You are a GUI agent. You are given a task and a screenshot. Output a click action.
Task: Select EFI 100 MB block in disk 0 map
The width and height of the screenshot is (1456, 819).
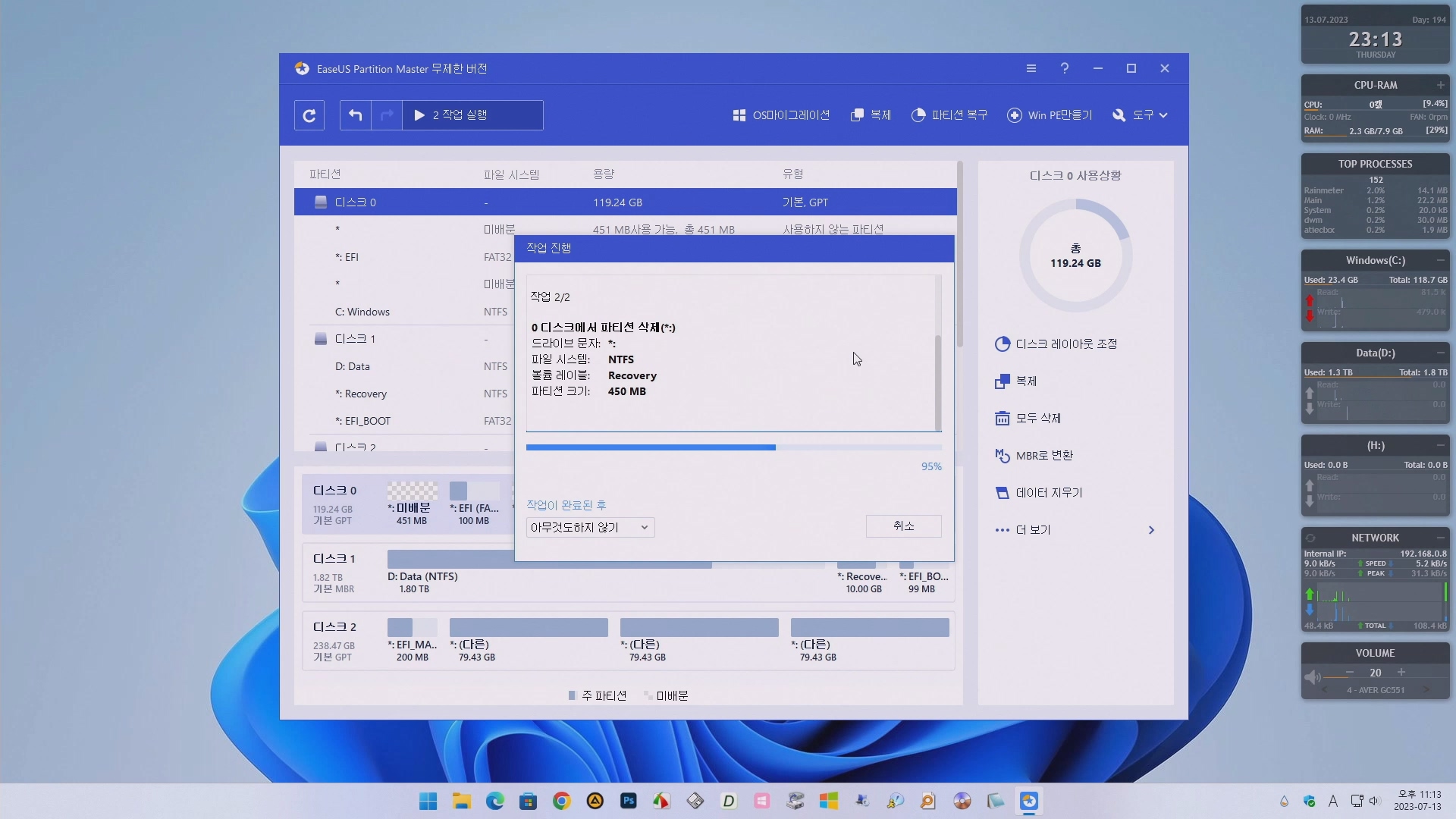[x=474, y=504]
